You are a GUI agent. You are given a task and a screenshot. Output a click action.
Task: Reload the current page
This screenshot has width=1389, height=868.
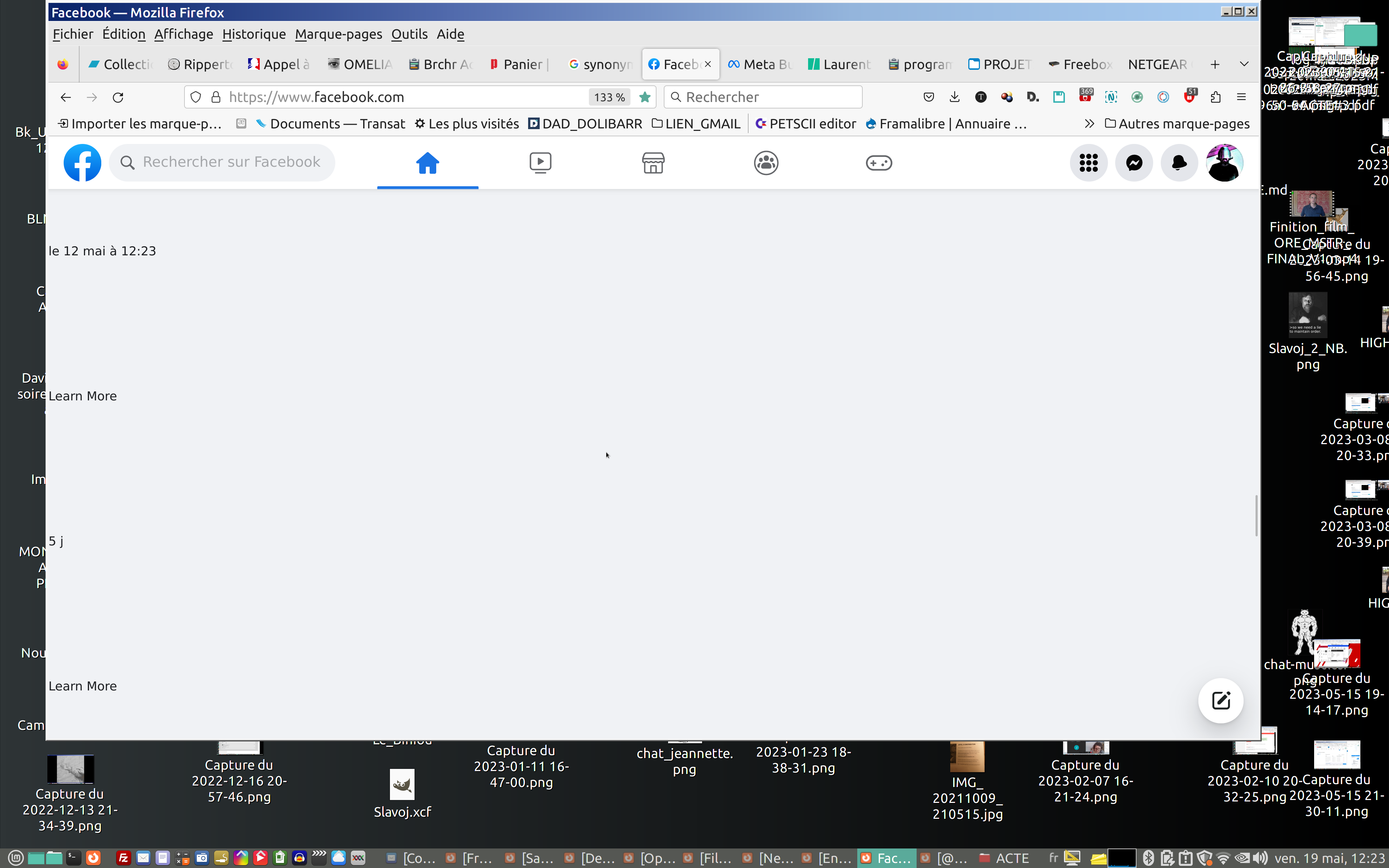point(118,98)
